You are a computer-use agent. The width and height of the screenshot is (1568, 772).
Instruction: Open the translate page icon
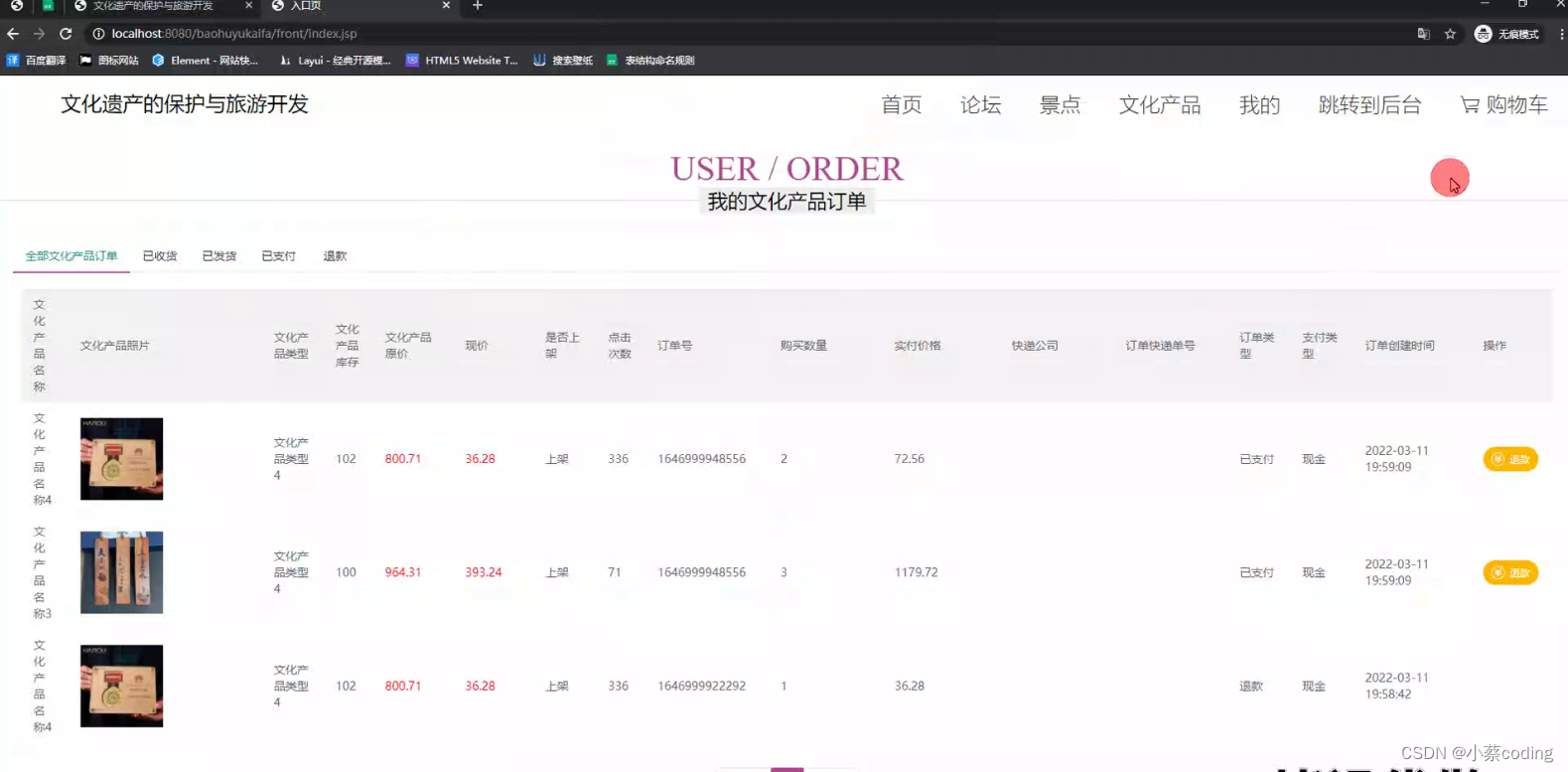pyautogui.click(x=1423, y=34)
